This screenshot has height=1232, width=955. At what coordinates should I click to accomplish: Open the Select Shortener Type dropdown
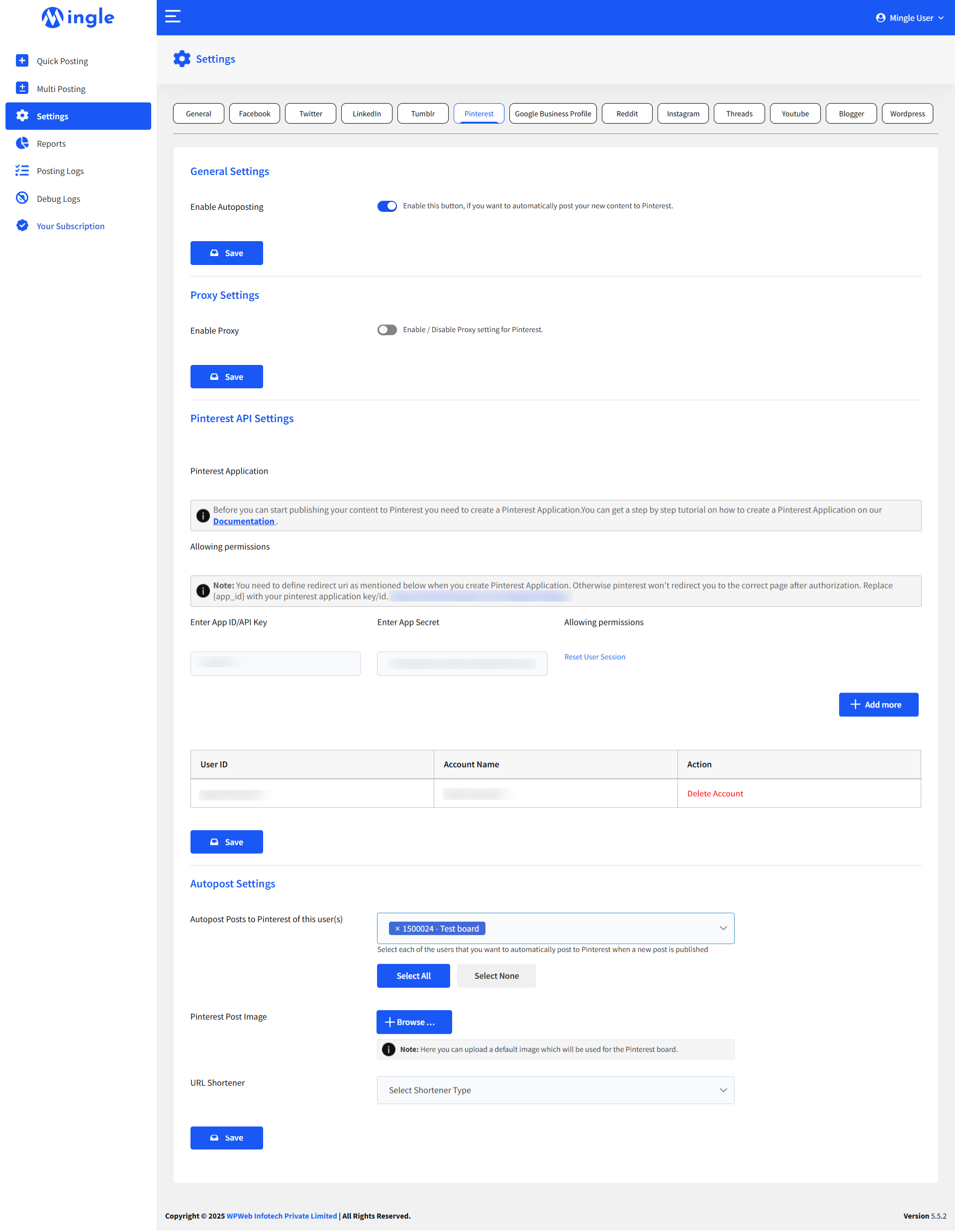tap(556, 1090)
